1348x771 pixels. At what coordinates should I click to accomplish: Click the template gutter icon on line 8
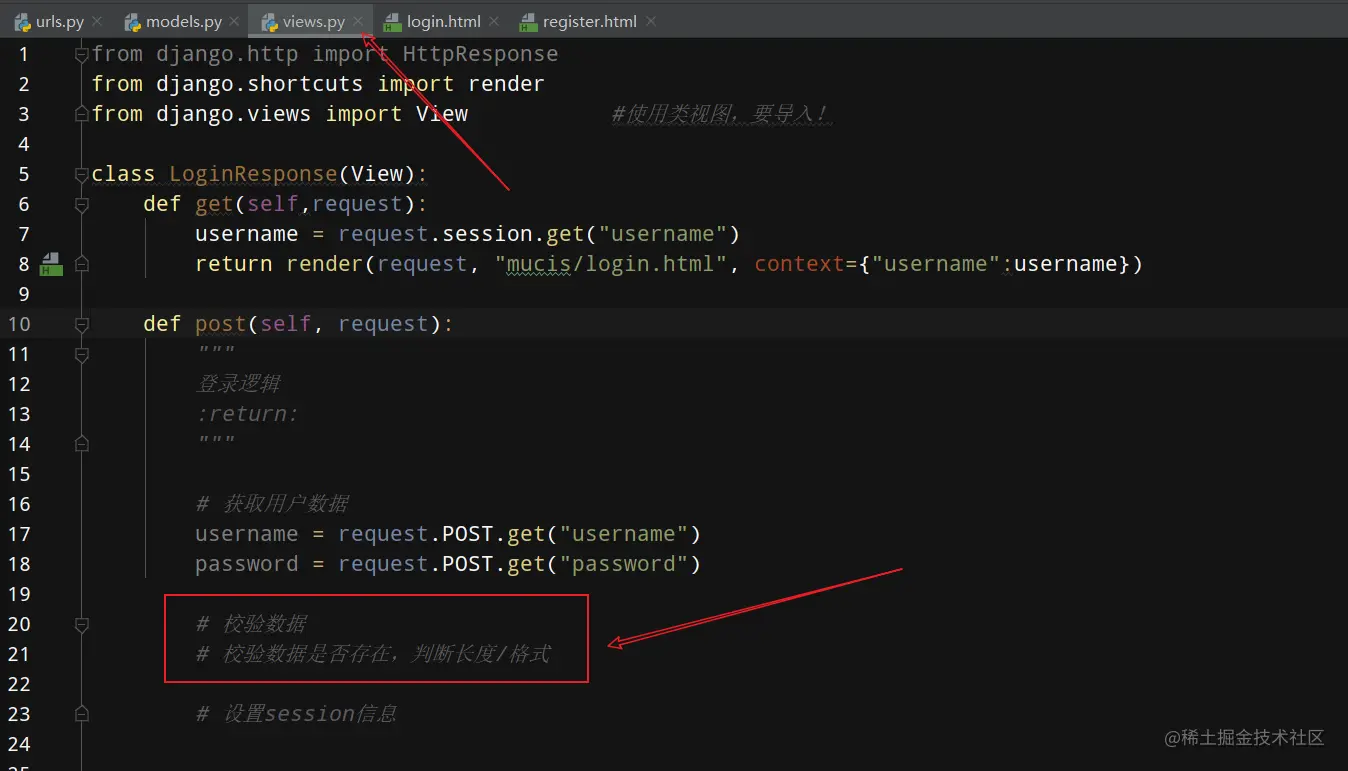coord(51,264)
